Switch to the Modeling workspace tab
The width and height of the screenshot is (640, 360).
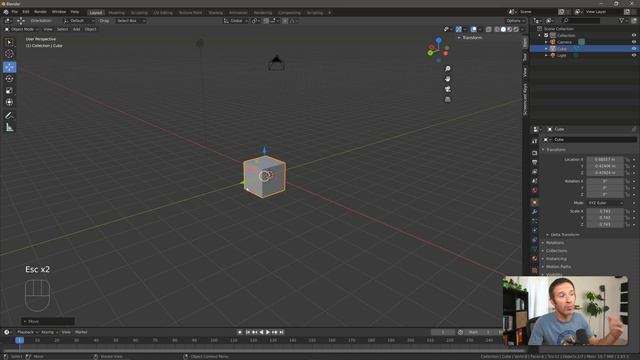click(116, 13)
